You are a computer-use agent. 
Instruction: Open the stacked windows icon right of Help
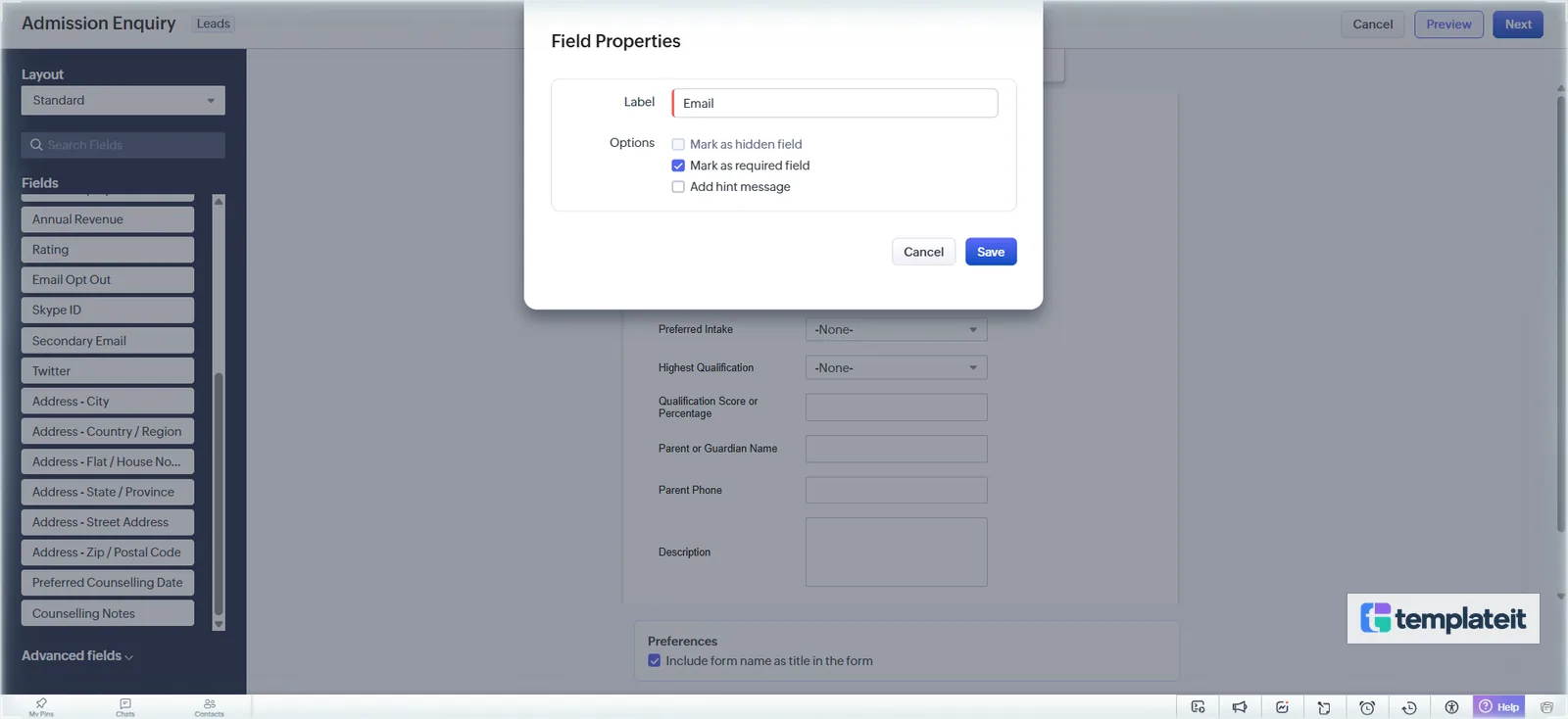coord(1546,707)
